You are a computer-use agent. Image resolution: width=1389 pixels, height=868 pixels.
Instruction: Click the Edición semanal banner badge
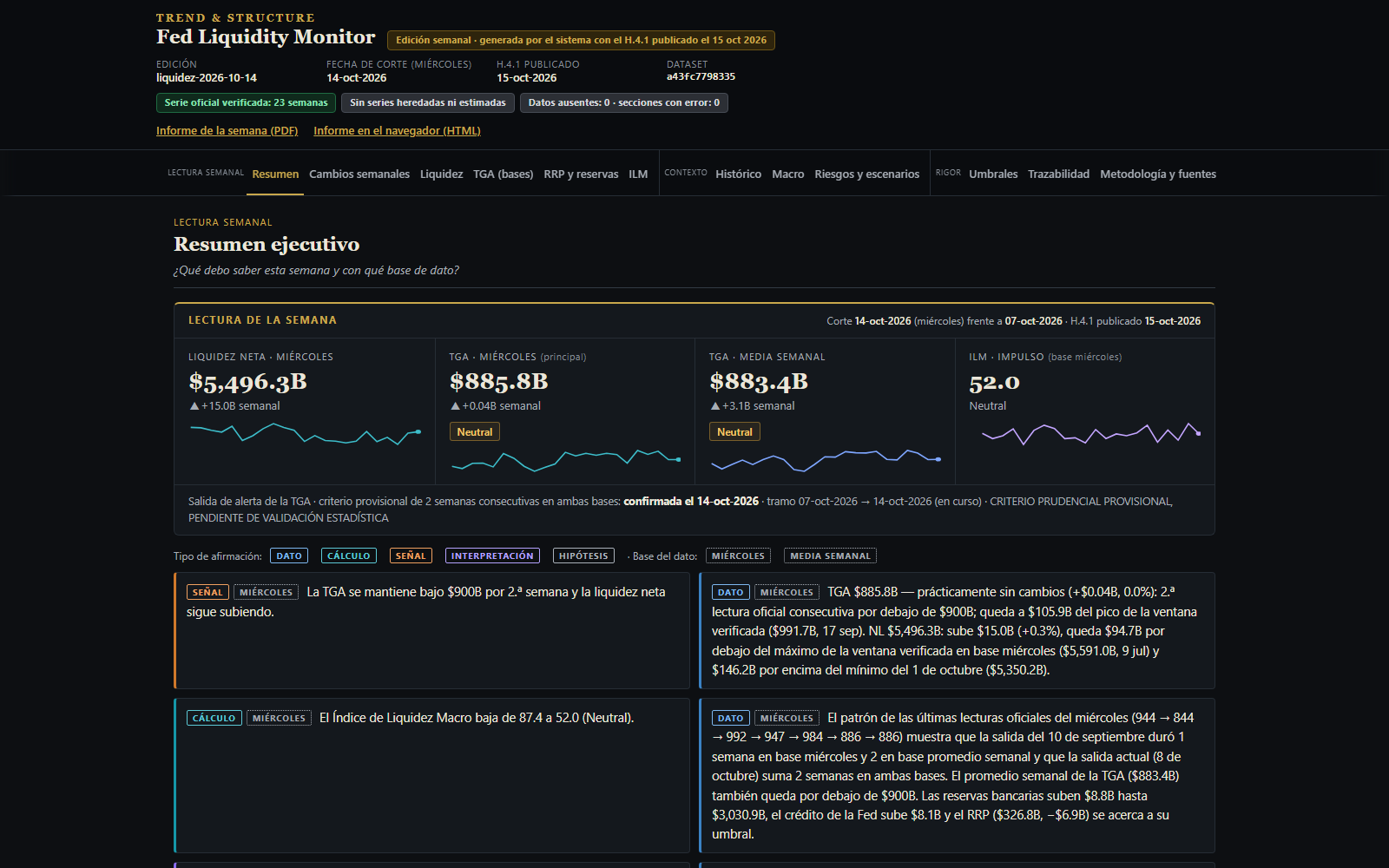click(x=581, y=40)
